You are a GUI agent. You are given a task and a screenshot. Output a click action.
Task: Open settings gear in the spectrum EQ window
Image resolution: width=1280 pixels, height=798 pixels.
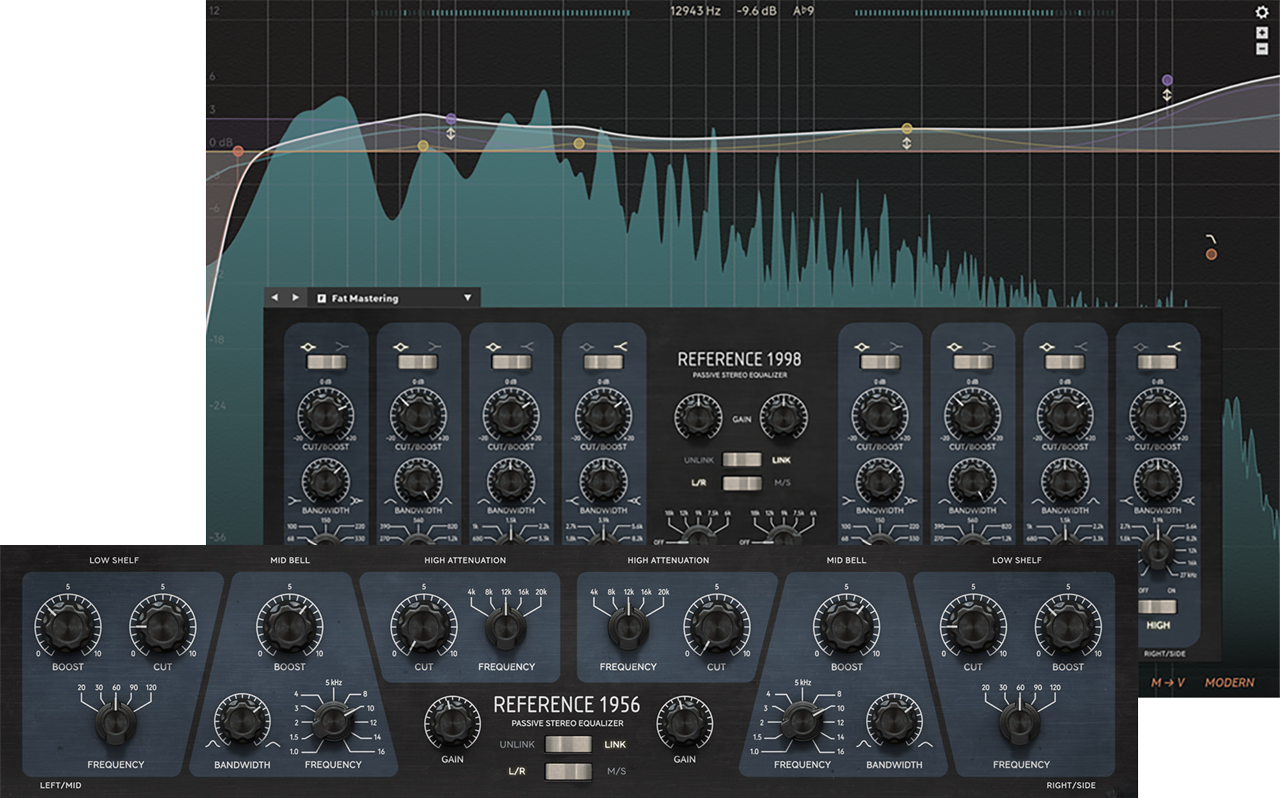tap(1262, 12)
